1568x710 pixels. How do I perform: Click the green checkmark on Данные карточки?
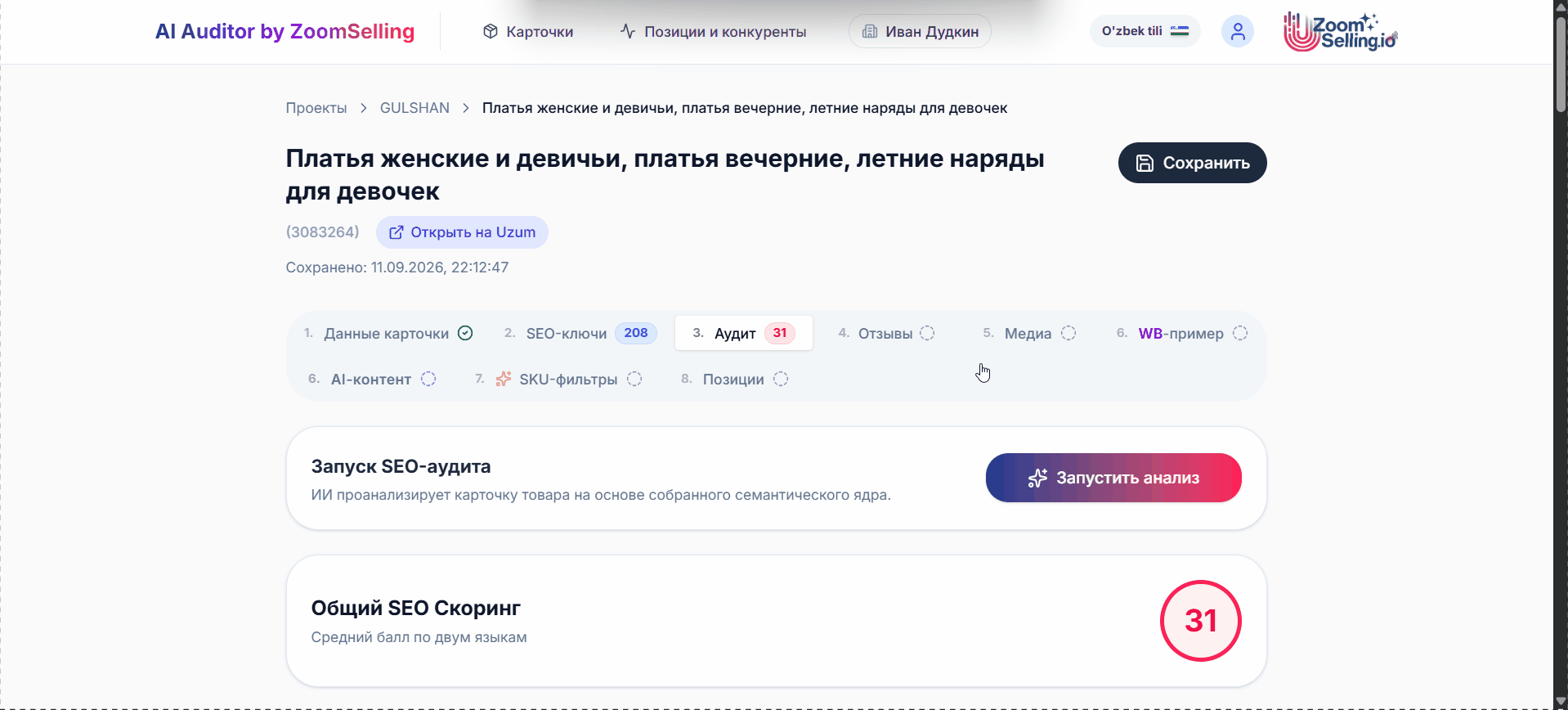click(x=465, y=333)
